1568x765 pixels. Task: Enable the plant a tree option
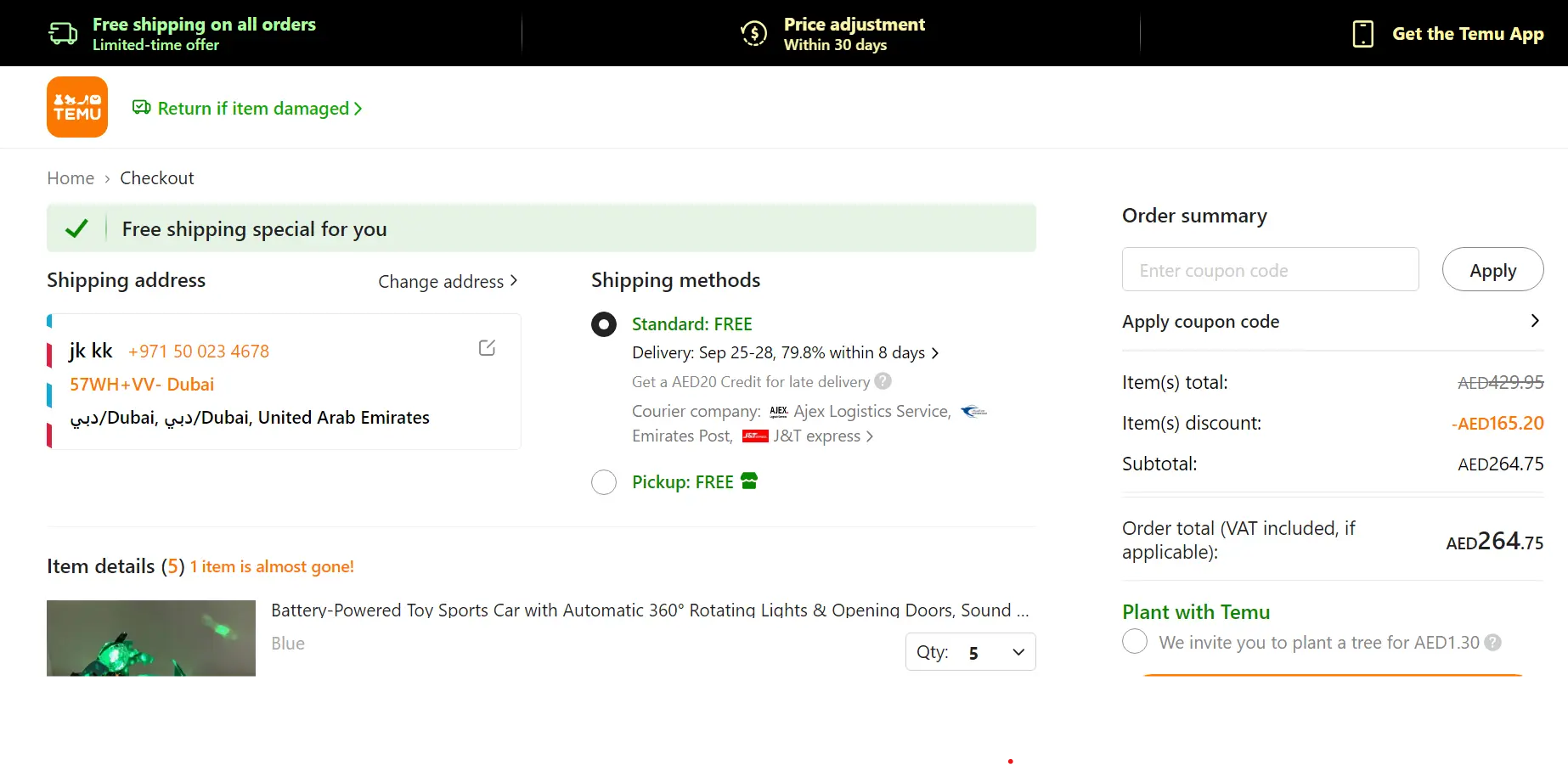click(1134, 642)
